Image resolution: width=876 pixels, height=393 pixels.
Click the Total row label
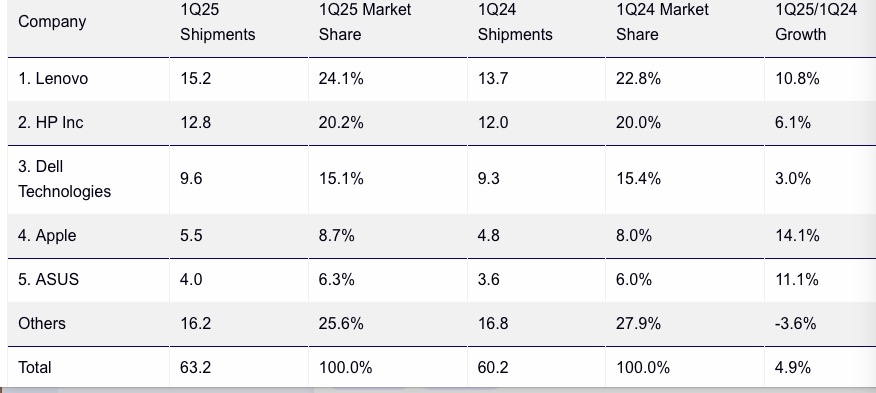pos(35,367)
